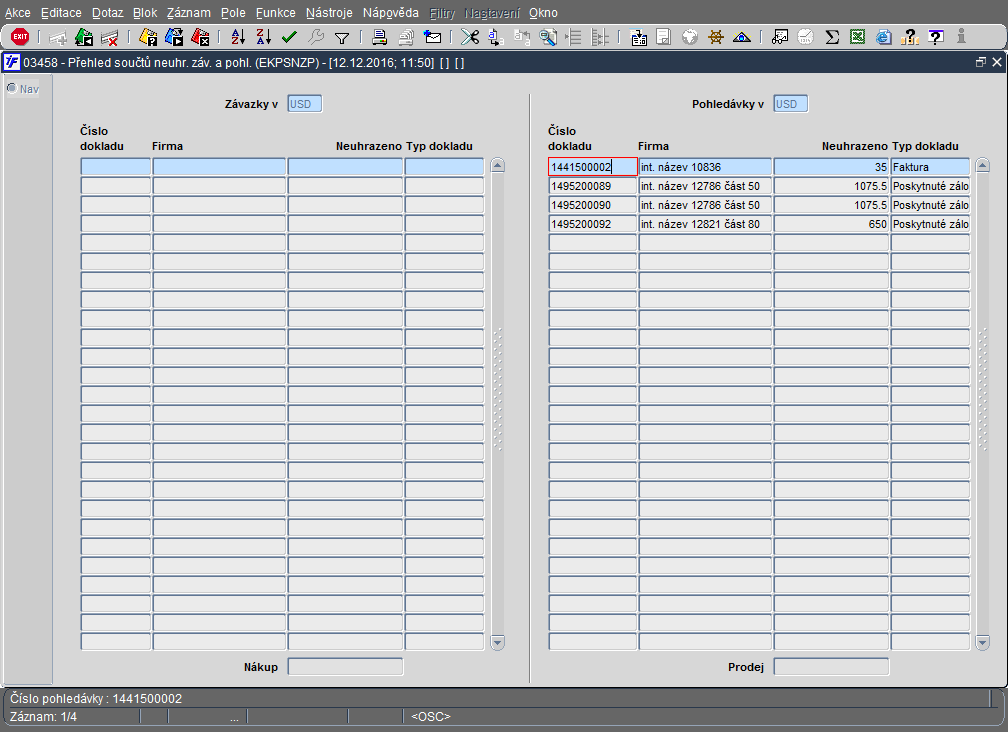Open the Okno menu

(543, 13)
